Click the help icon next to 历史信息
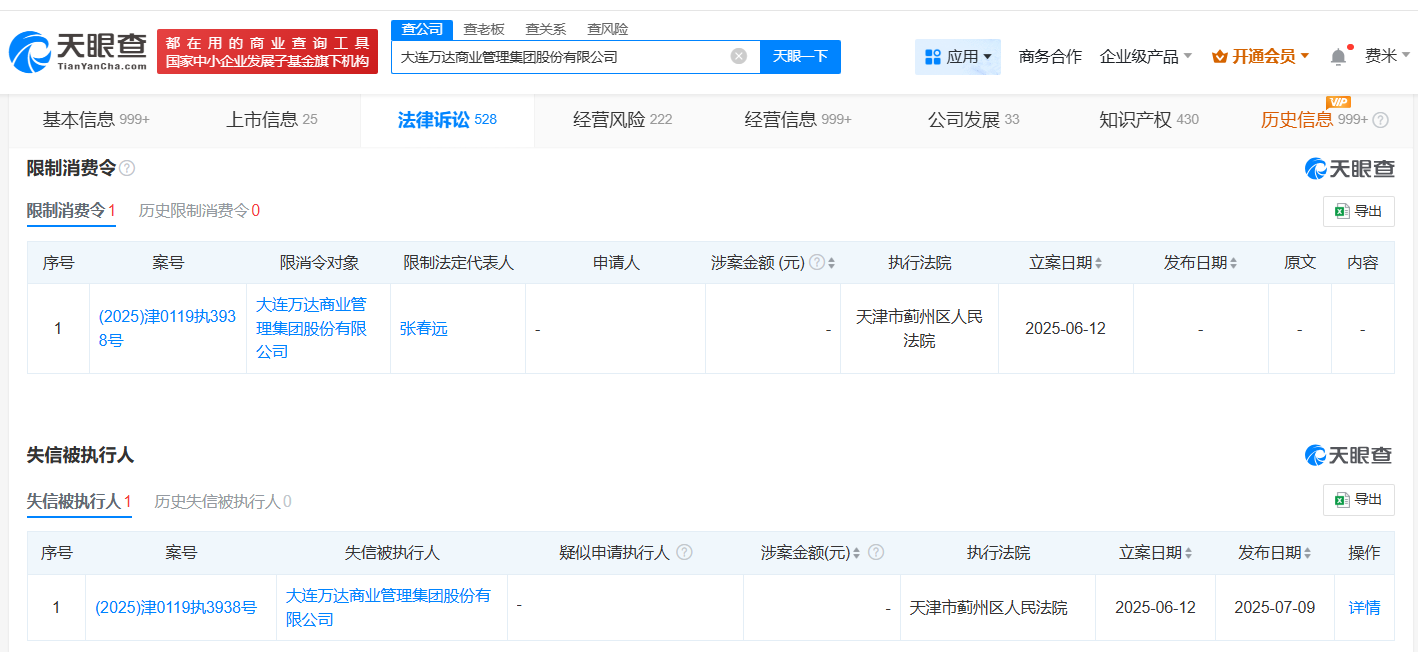Screen dimensions: 1418x652 coord(1380,120)
